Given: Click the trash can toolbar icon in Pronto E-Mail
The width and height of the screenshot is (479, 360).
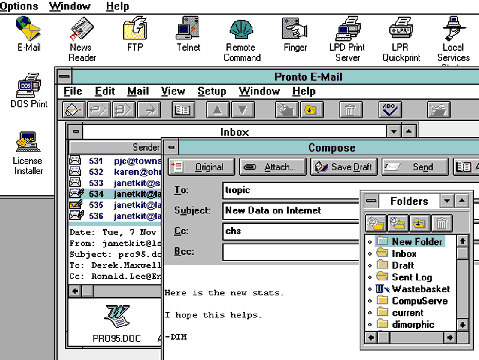Looking at the screenshot, I should 350,110.
